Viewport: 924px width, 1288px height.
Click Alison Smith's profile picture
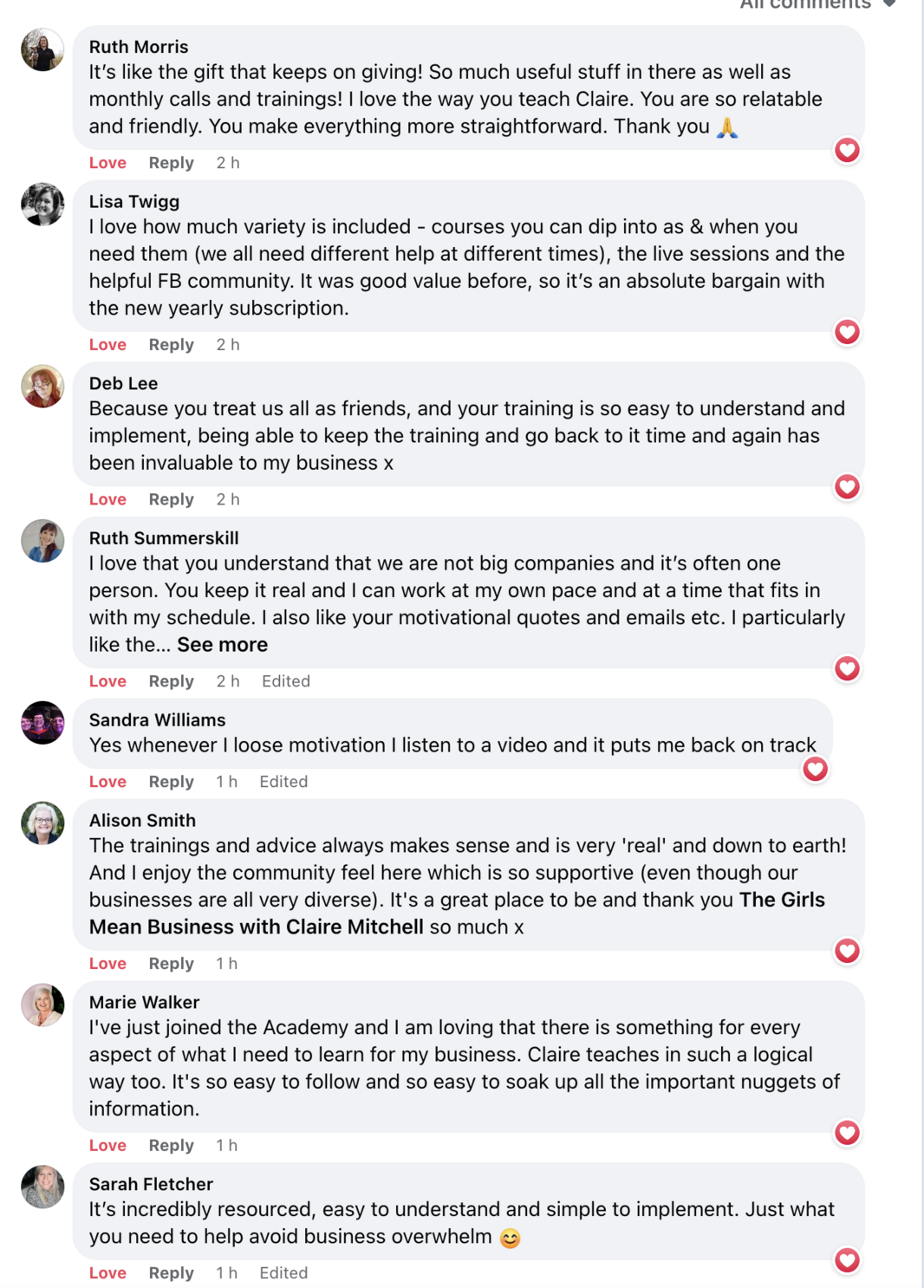click(x=42, y=823)
